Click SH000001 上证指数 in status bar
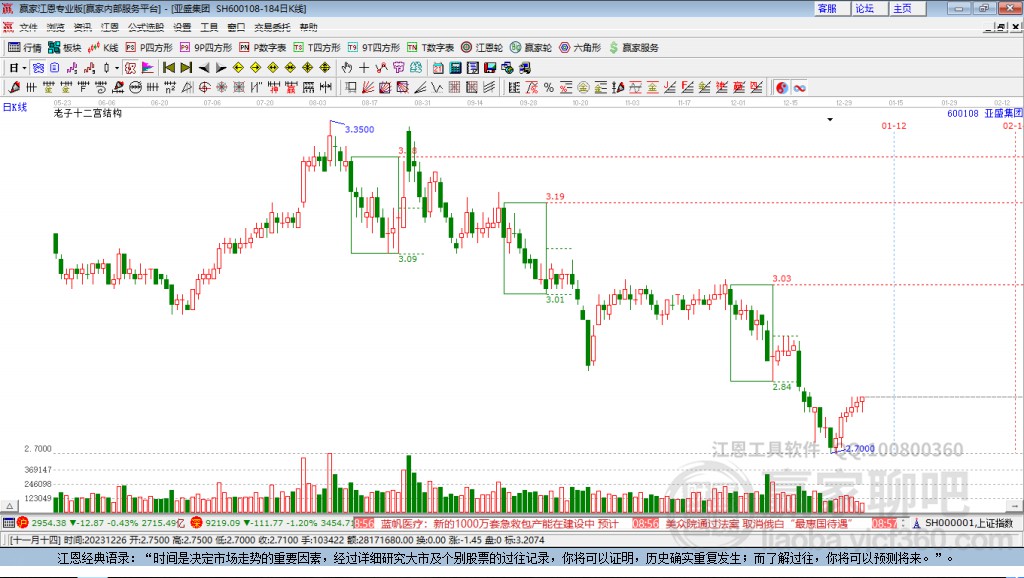The height and width of the screenshot is (578, 1024). pos(968,523)
